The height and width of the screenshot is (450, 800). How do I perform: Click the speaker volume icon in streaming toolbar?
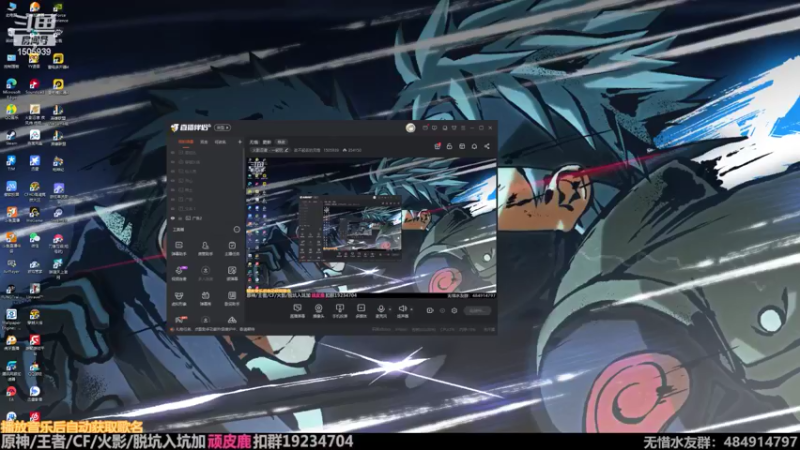[x=402, y=308]
